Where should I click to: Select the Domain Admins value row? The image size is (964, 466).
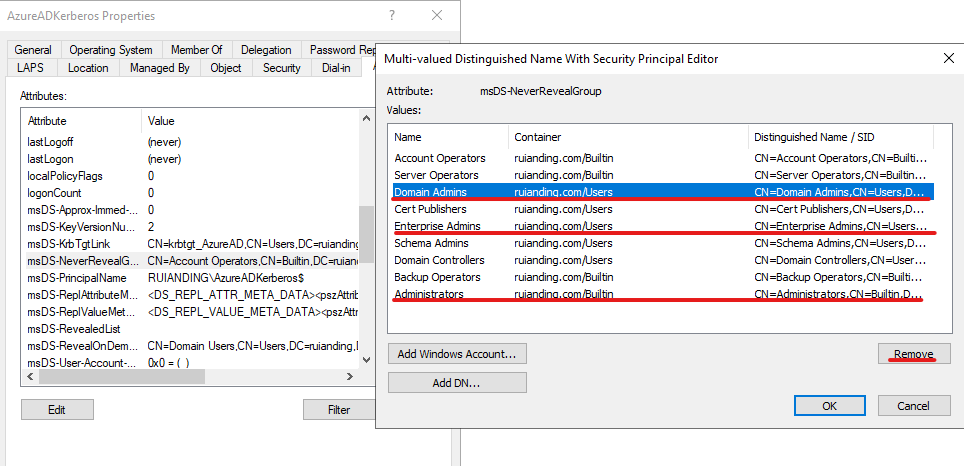[x=661, y=192]
